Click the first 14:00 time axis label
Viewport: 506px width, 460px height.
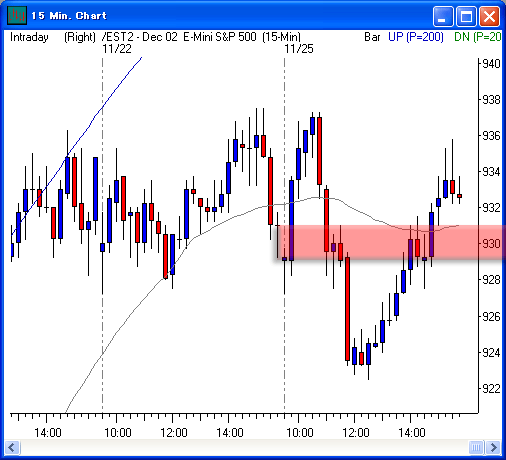48,433
